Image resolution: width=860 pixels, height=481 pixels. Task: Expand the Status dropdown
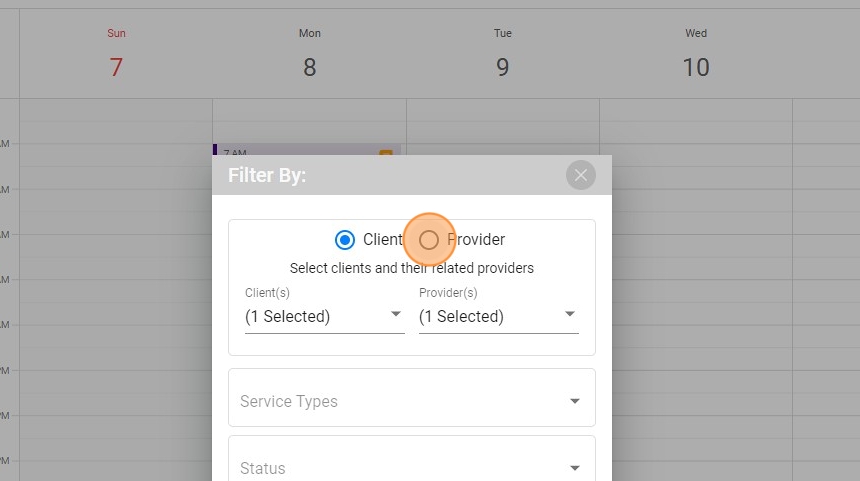tap(411, 467)
